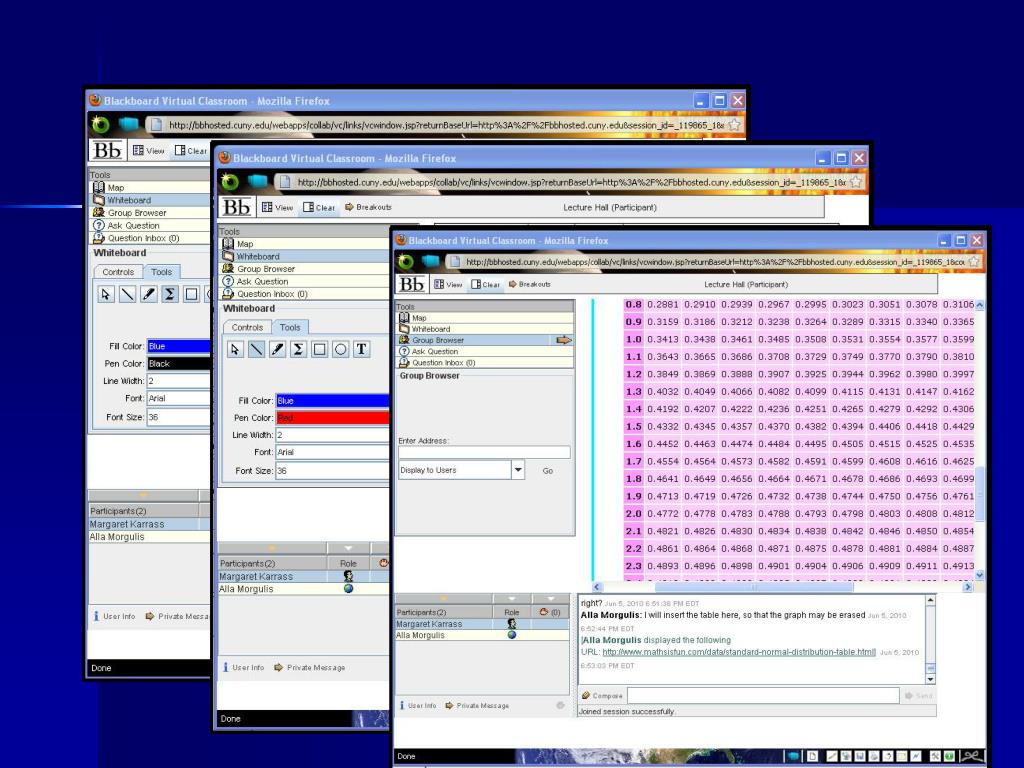1024x768 pixels.
Task: Click bookmark star in front window address bar
Action: (x=974, y=262)
